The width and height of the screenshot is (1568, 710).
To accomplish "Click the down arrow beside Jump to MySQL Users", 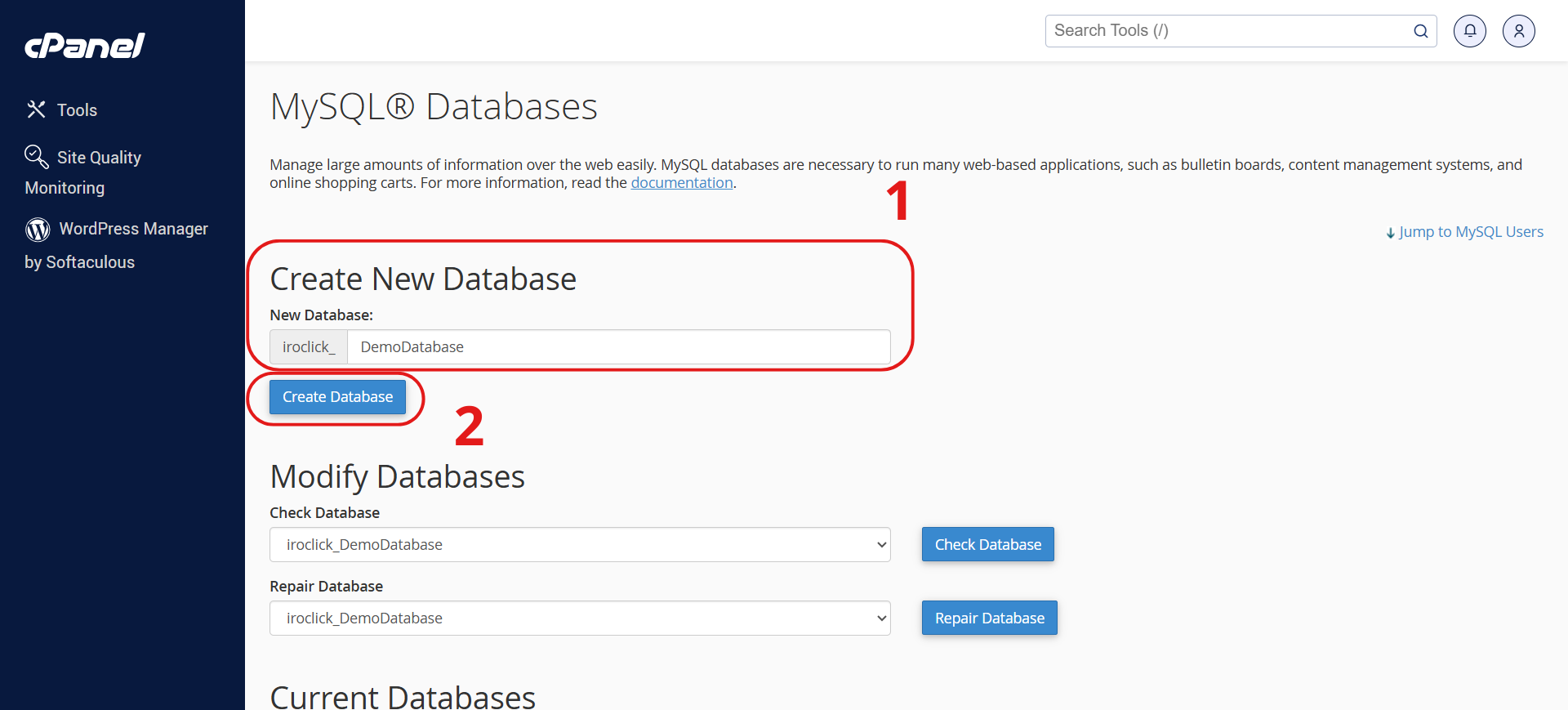I will click(x=1391, y=233).
